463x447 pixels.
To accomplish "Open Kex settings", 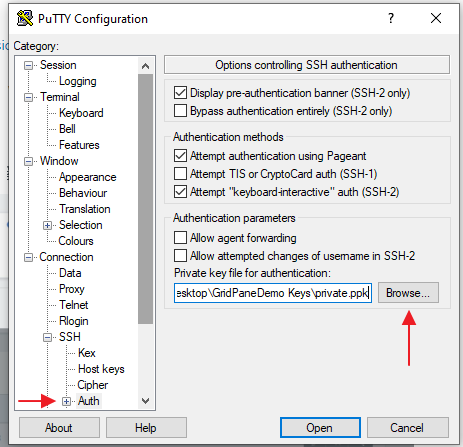I will (x=87, y=353).
